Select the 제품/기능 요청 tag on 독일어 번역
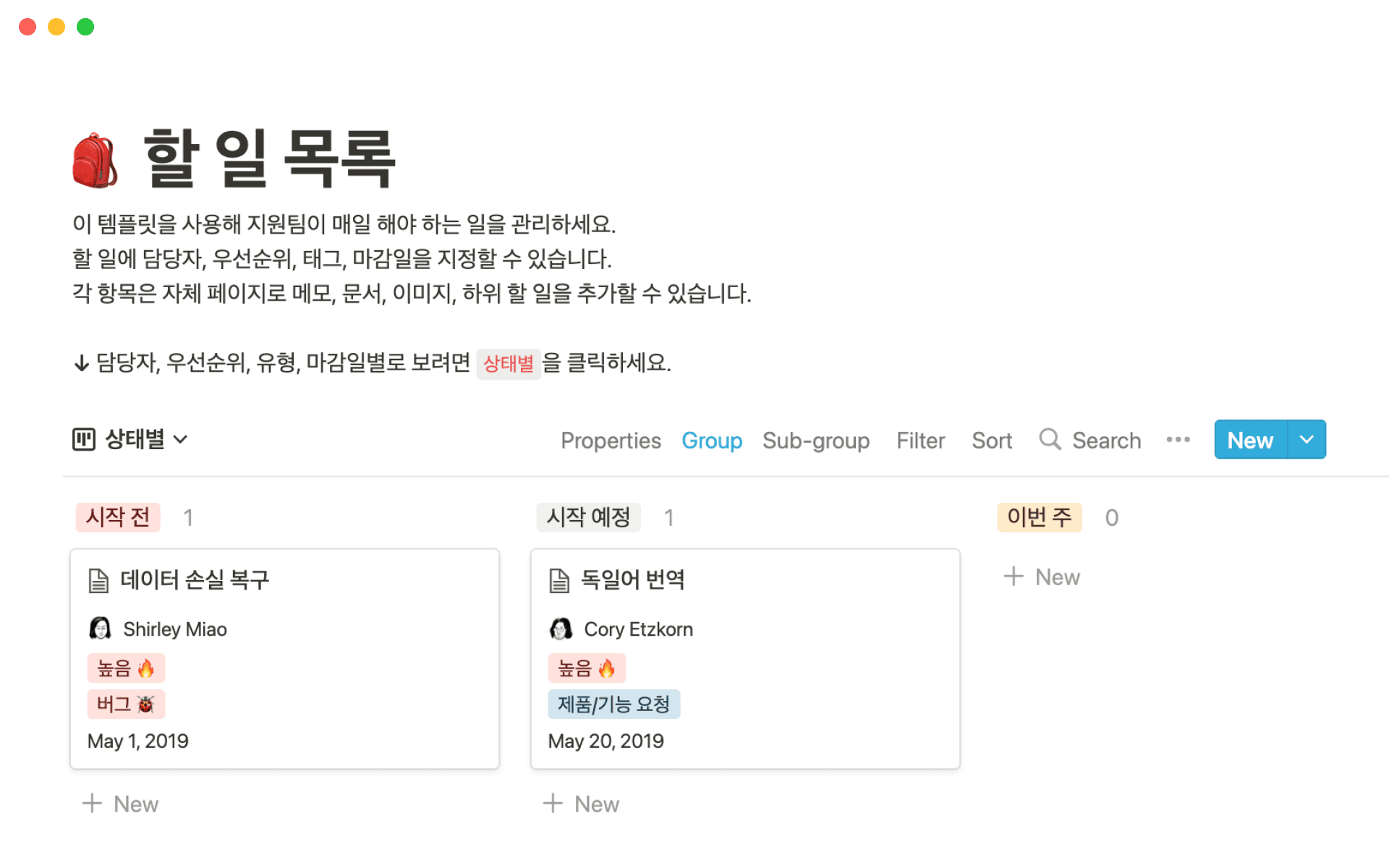1389x868 pixels. tap(613, 704)
